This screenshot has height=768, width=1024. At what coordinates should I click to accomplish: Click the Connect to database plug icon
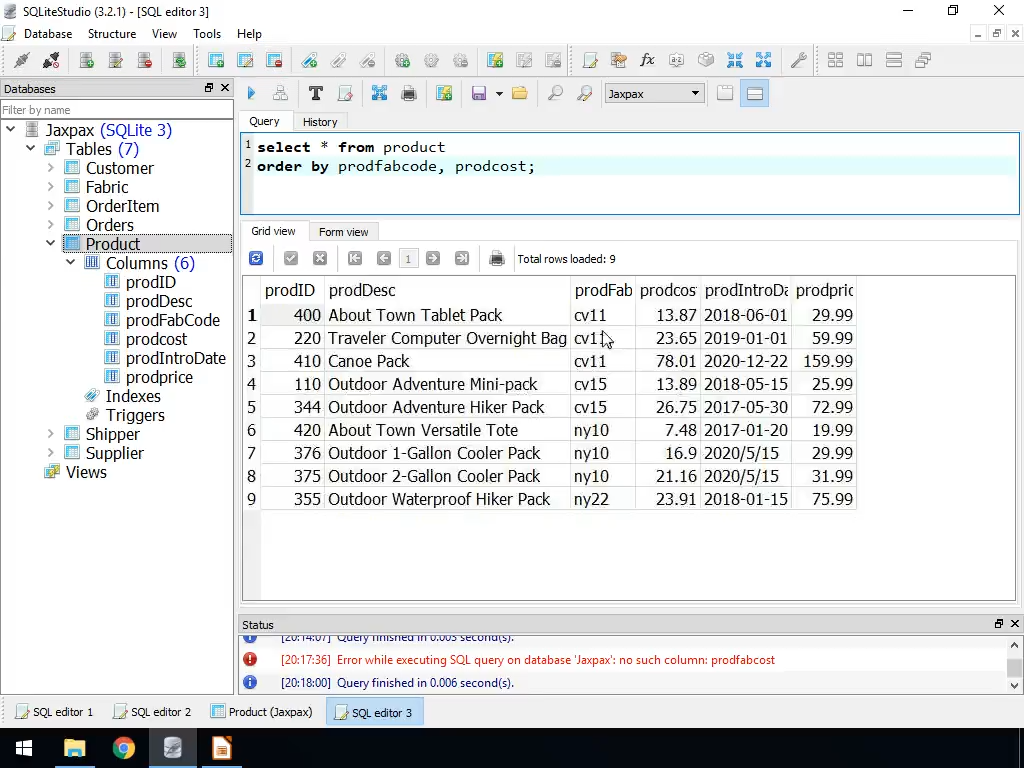tap(21, 60)
